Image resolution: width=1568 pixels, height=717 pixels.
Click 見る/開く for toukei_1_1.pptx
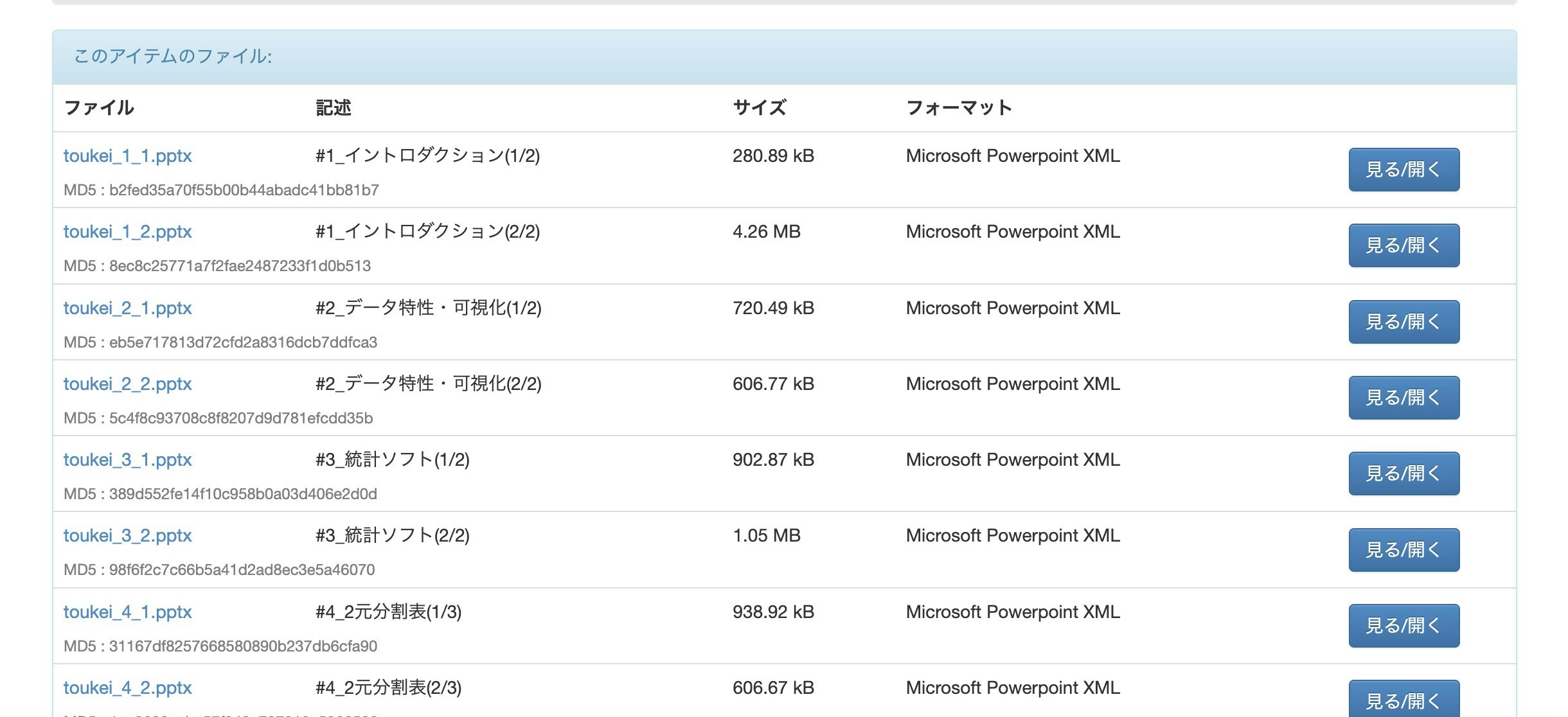tap(1403, 170)
